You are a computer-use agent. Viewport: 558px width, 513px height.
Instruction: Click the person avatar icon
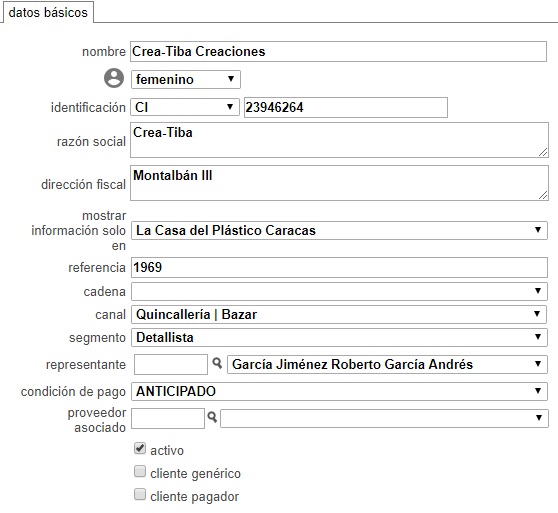[x=114, y=78]
